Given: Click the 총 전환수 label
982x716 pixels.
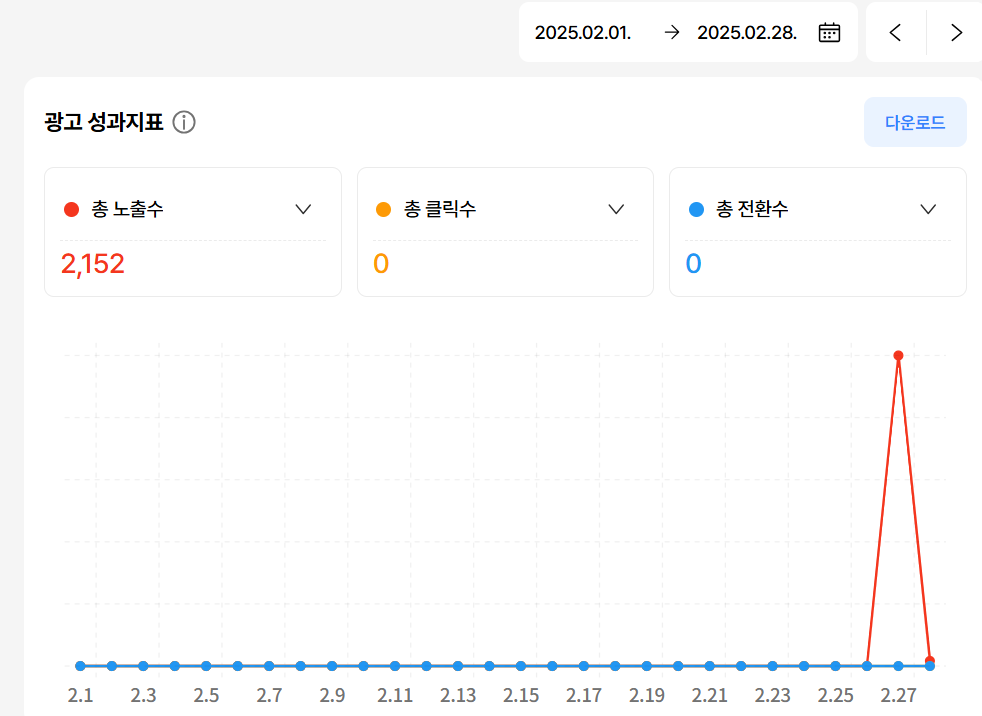Looking at the screenshot, I should pyautogui.click(x=752, y=209).
